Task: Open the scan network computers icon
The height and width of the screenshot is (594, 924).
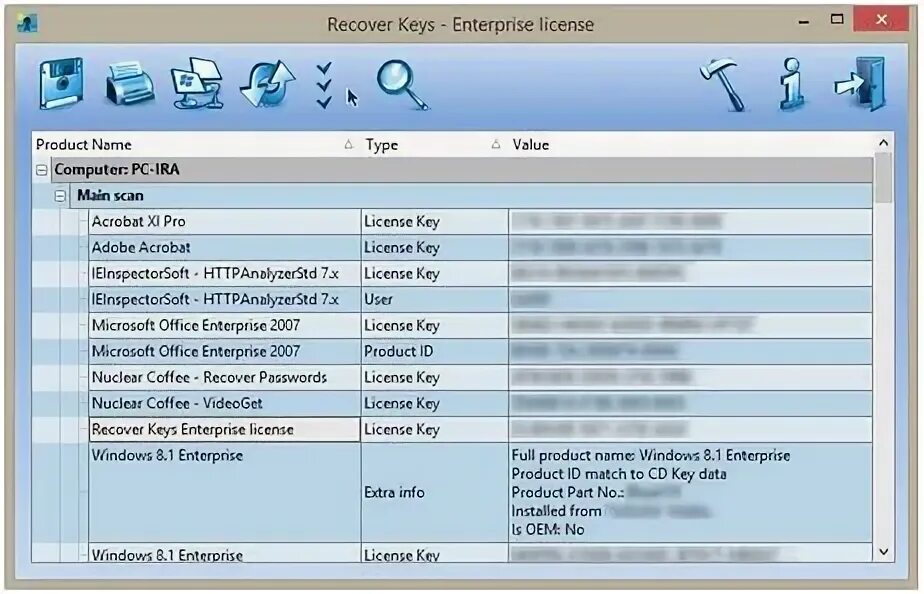Action: [197, 83]
